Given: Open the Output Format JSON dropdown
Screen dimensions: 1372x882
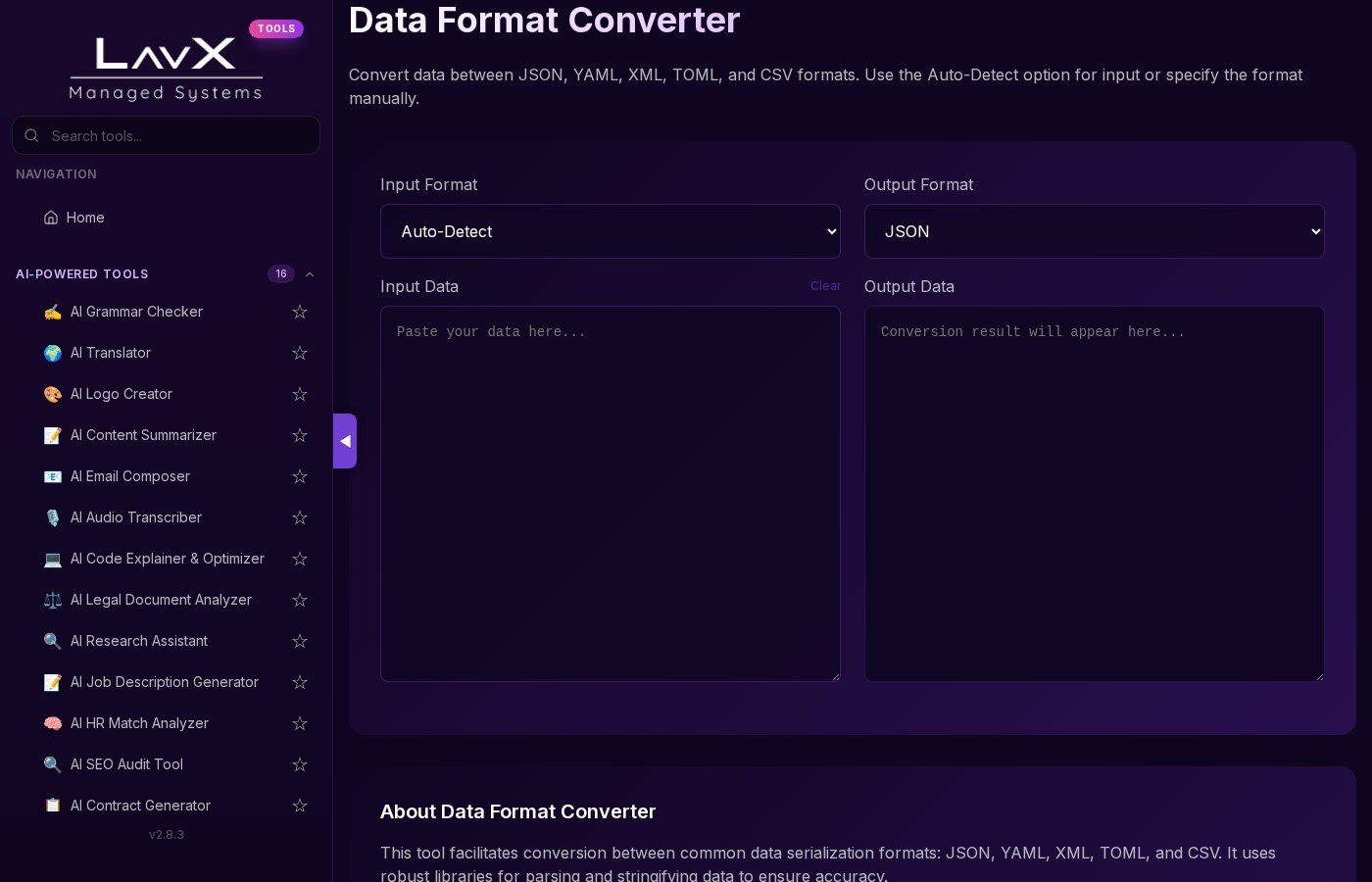Looking at the screenshot, I should pyautogui.click(x=1094, y=231).
